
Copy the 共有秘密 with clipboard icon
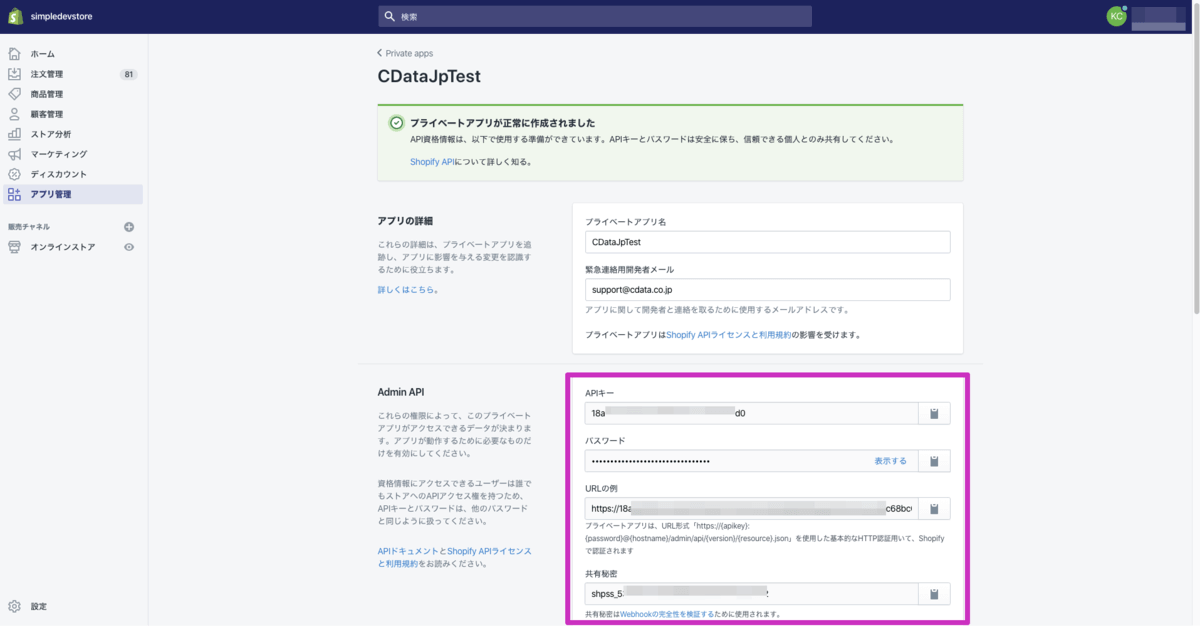click(x=934, y=594)
